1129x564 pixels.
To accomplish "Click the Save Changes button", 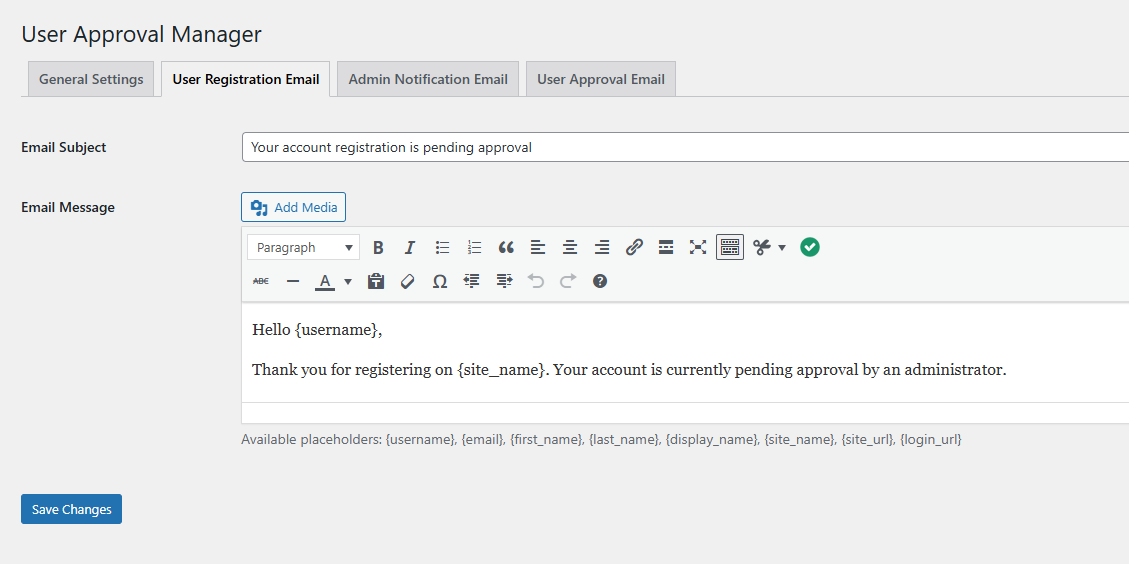I will [71, 509].
